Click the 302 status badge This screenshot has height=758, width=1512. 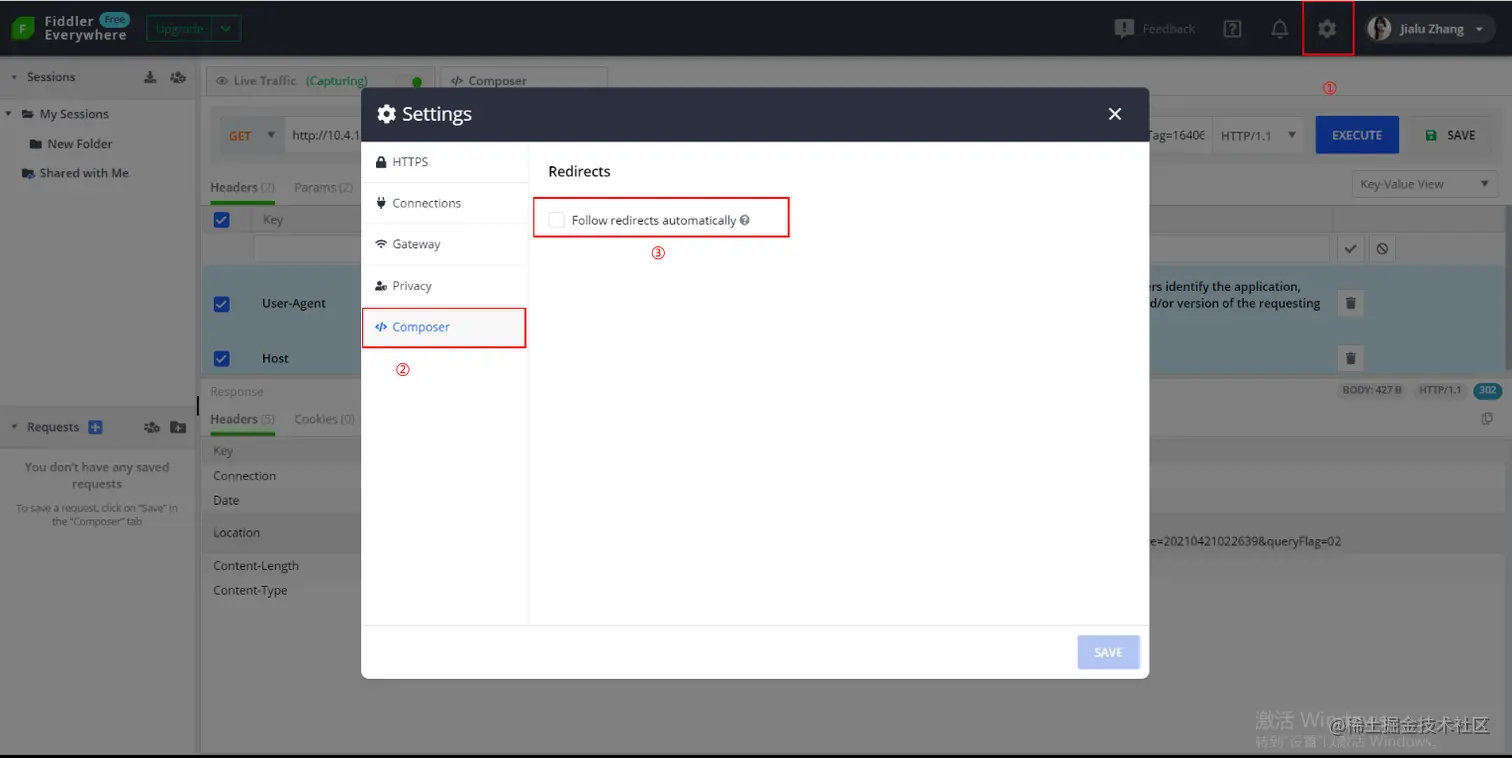pos(1488,390)
